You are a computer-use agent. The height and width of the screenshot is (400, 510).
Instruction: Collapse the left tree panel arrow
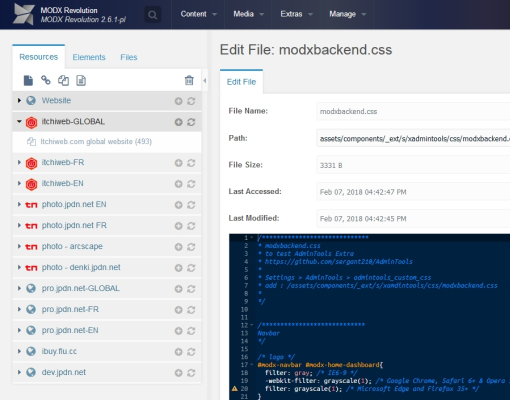tap(205, 80)
